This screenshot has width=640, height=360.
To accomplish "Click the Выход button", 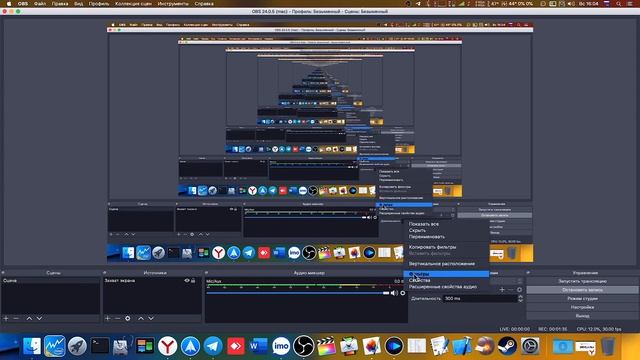I will [582, 316].
